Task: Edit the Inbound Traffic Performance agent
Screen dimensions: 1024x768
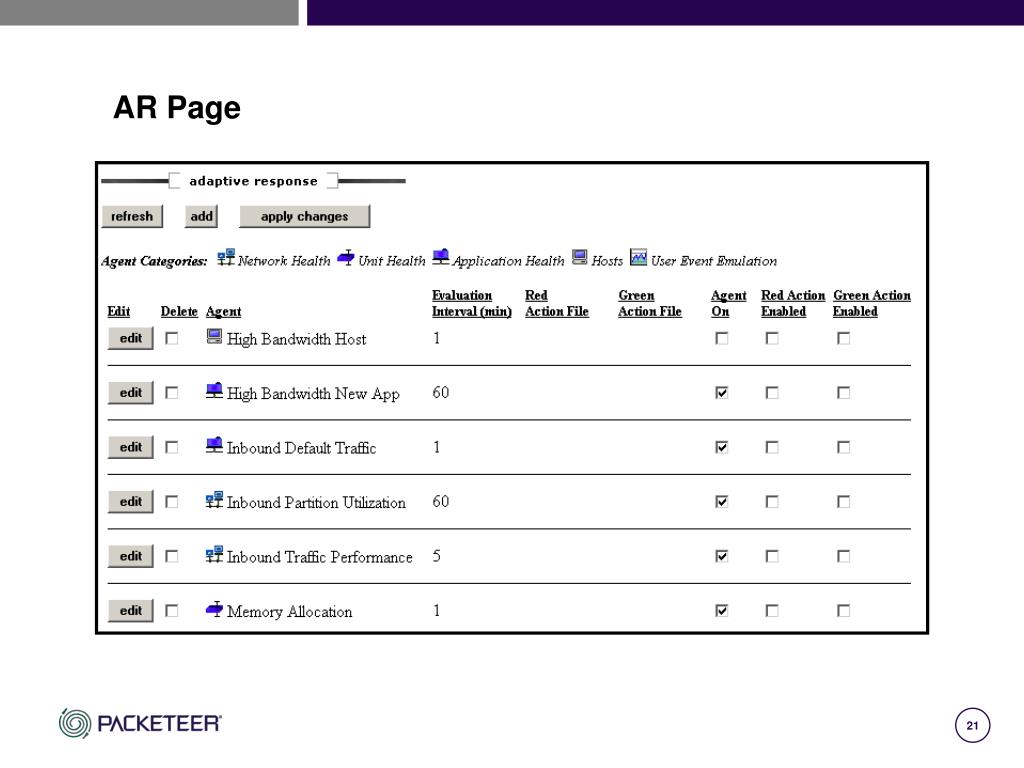Action: (131, 556)
